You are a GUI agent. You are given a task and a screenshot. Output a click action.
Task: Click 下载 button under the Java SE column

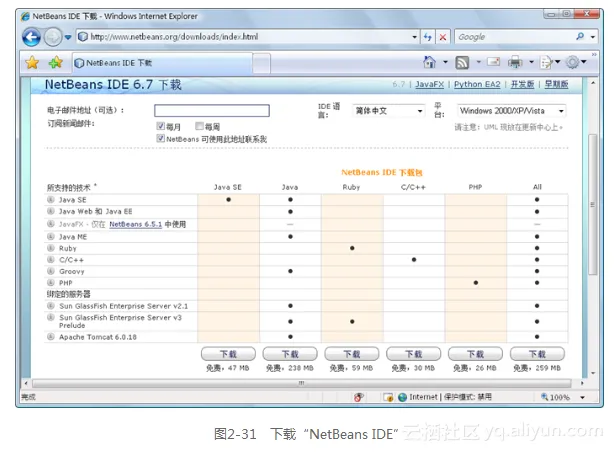pyautogui.click(x=228, y=354)
